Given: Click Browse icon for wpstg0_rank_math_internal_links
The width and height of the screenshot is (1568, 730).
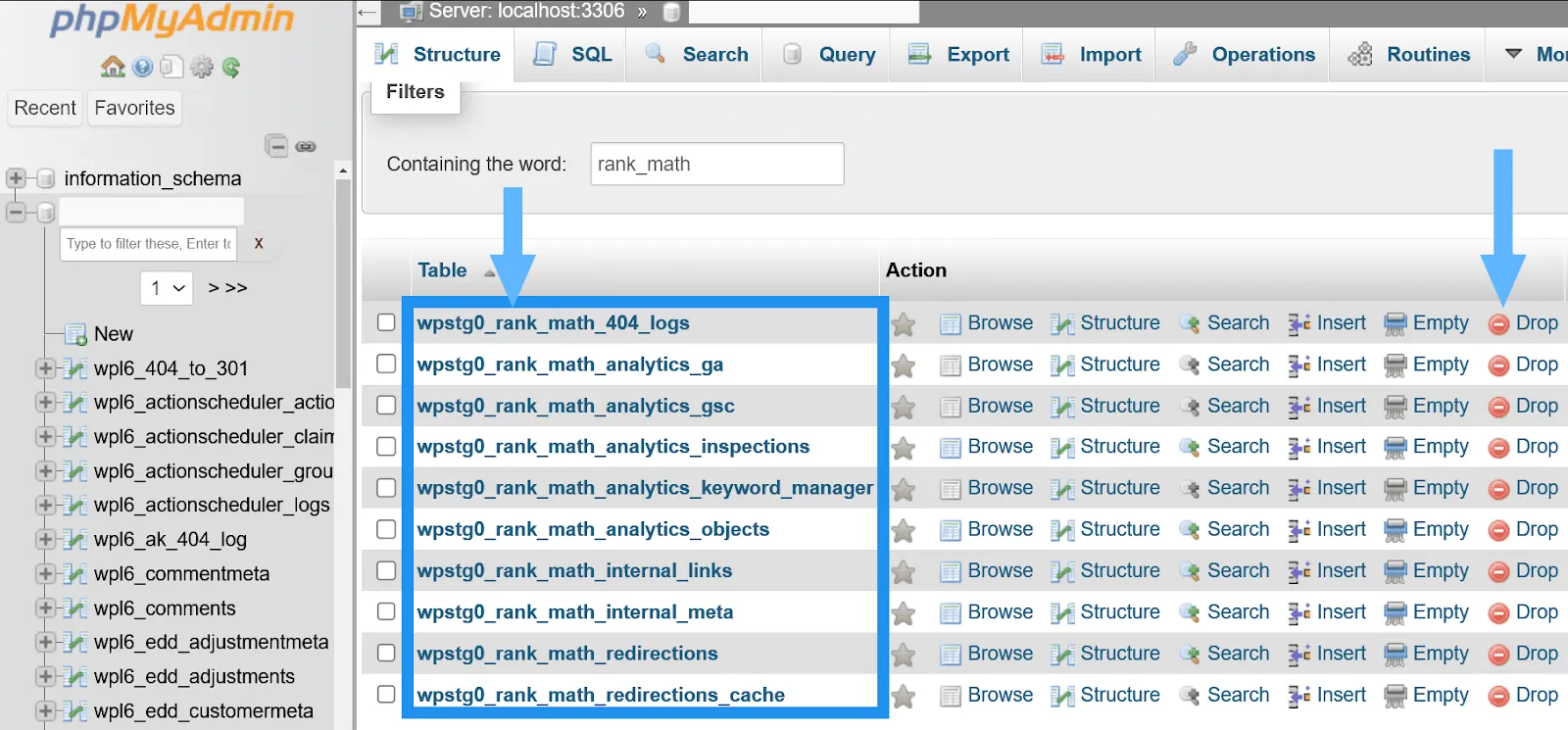Looking at the screenshot, I should pyautogui.click(x=951, y=572).
